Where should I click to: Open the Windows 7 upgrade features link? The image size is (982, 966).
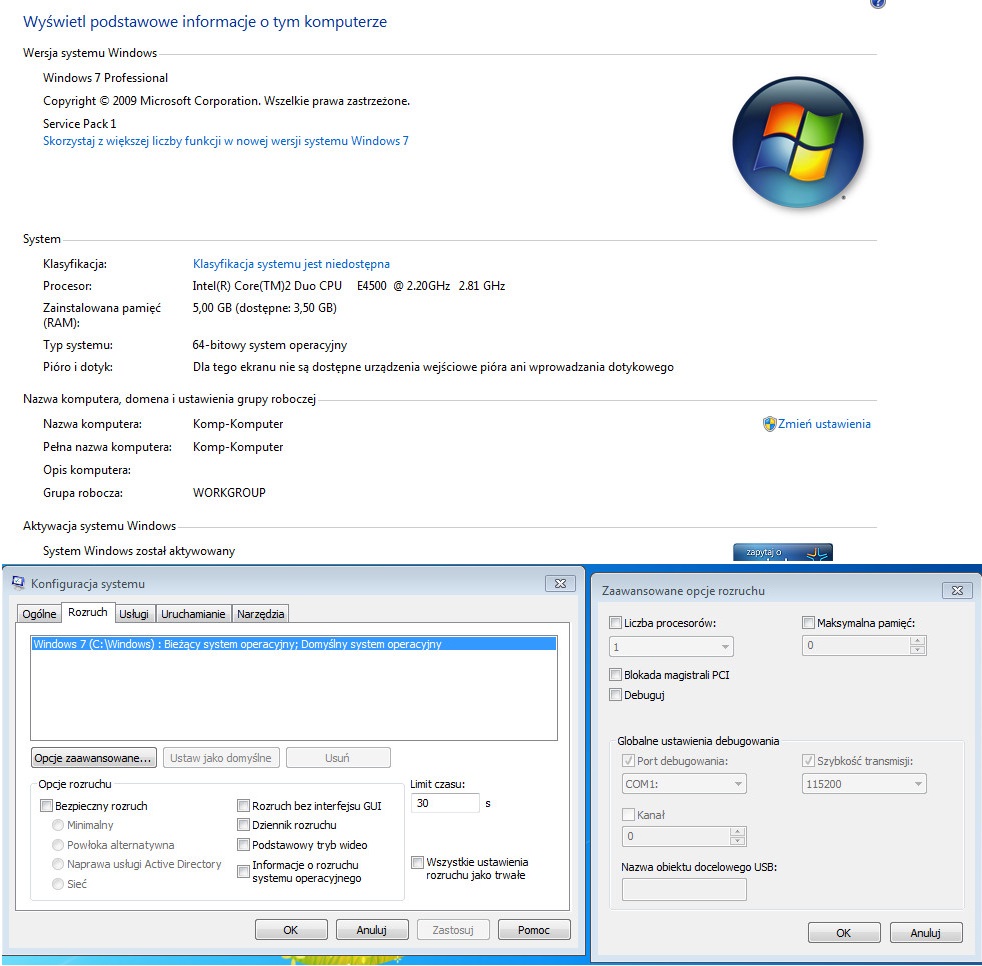coord(225,141)
